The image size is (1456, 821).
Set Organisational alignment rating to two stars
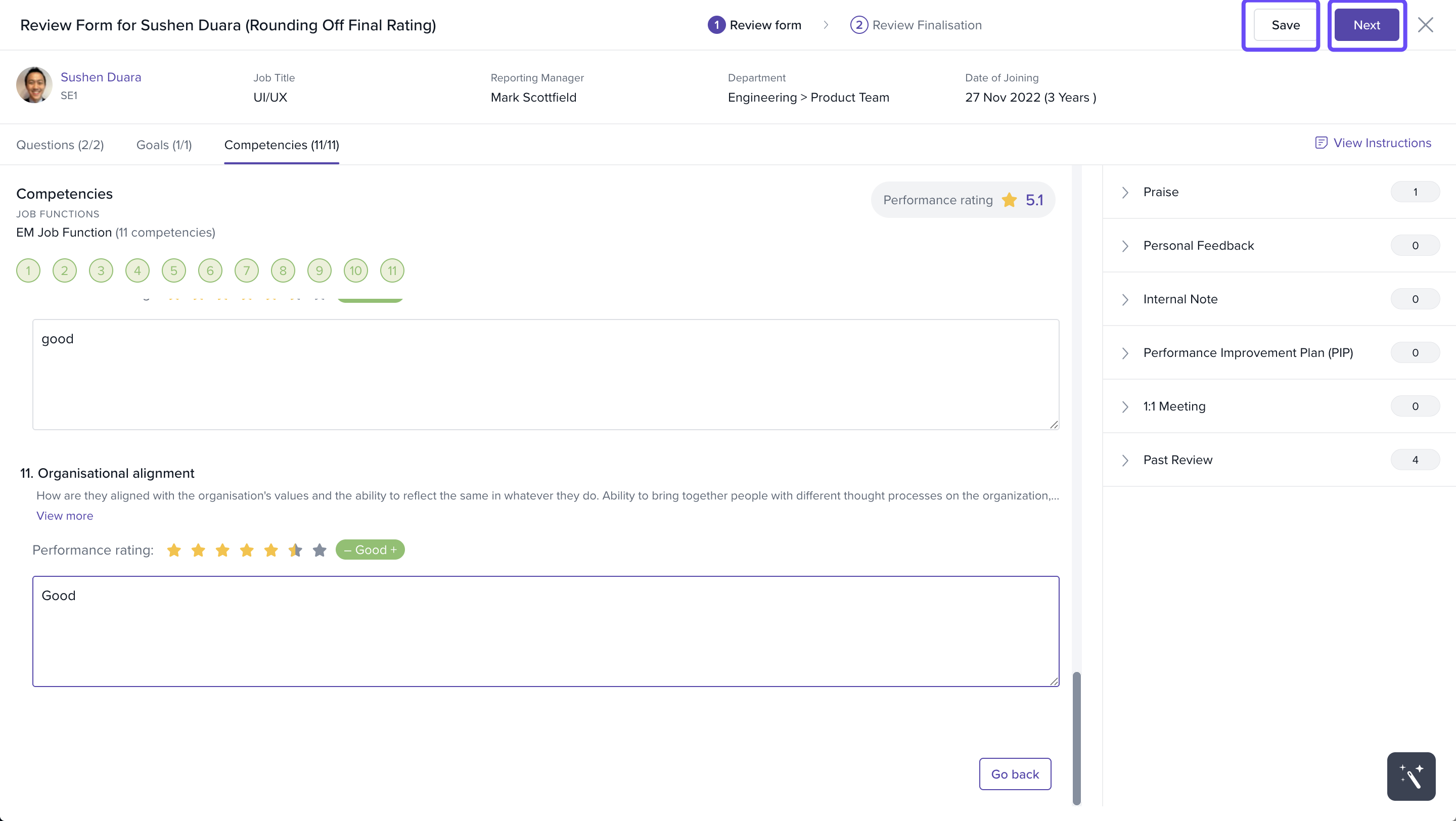pos(198,550)
